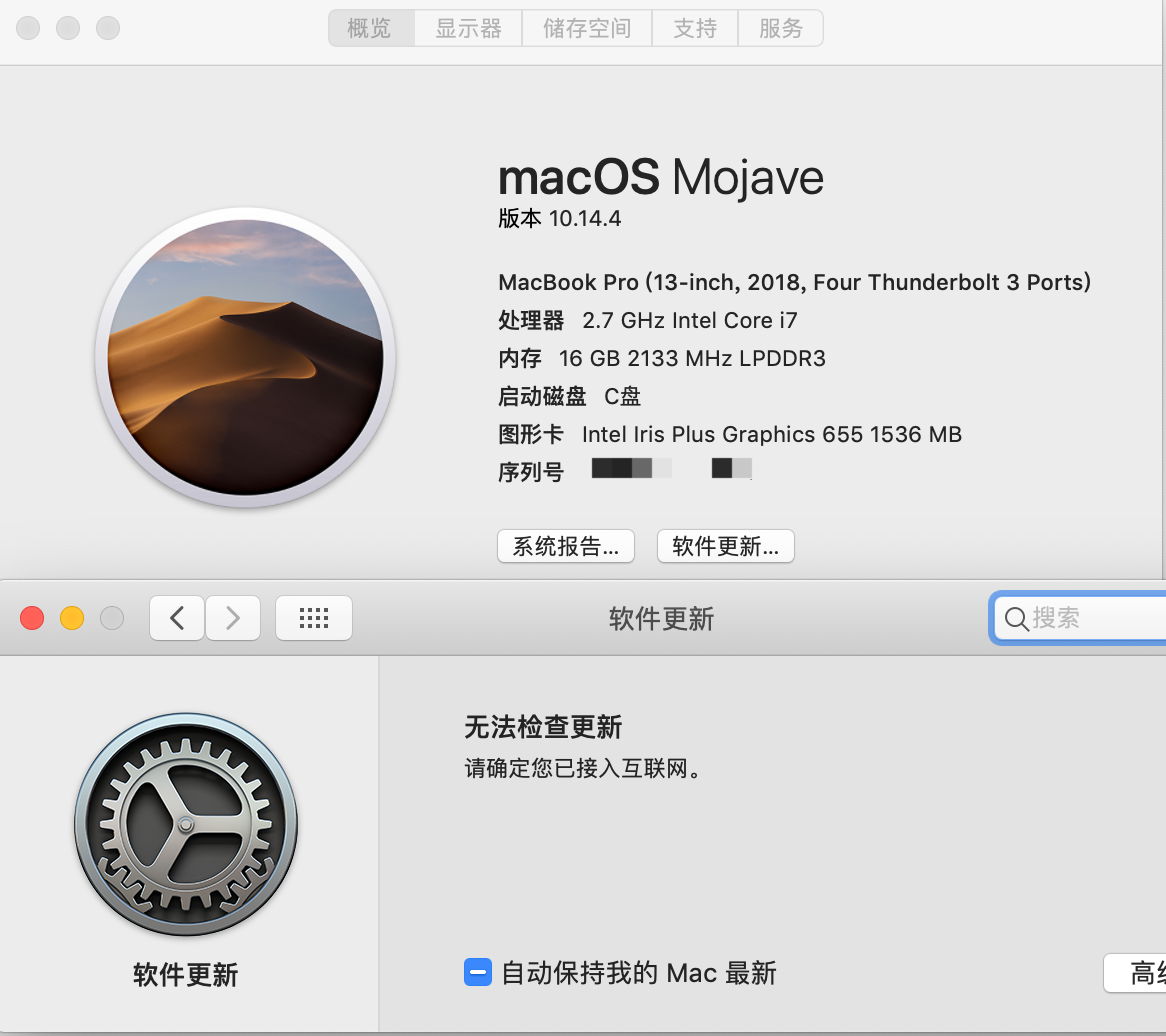
Task: Click the 无法检查更新 heading
Action: click(x=543, y=727)
